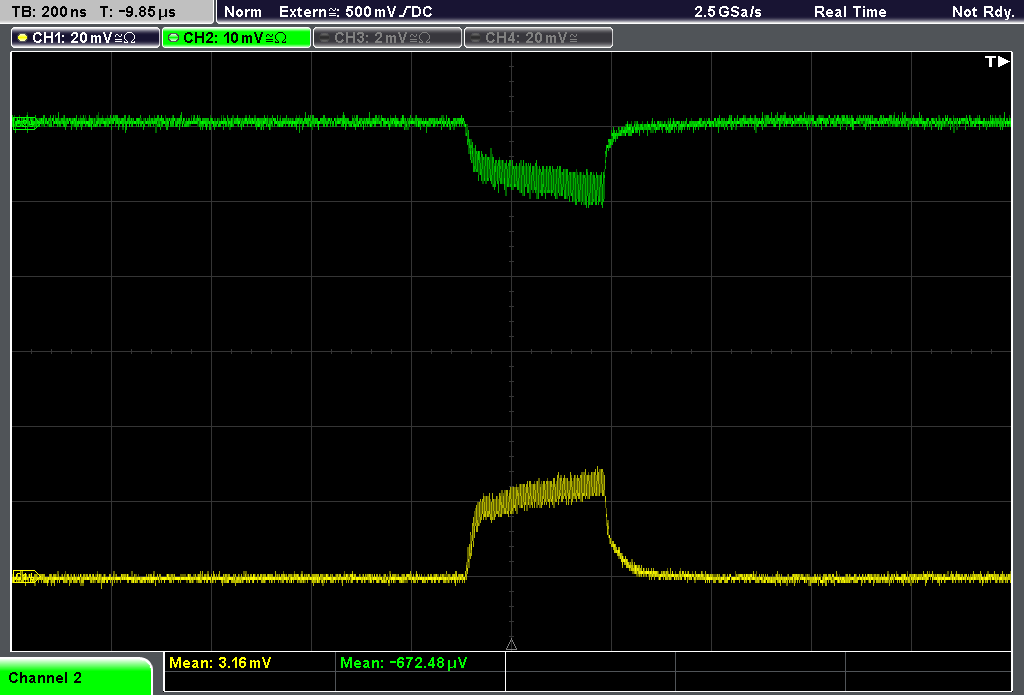1024x695 pixels.
Task: Click the Norm trigger mode label
Action: 243,12
